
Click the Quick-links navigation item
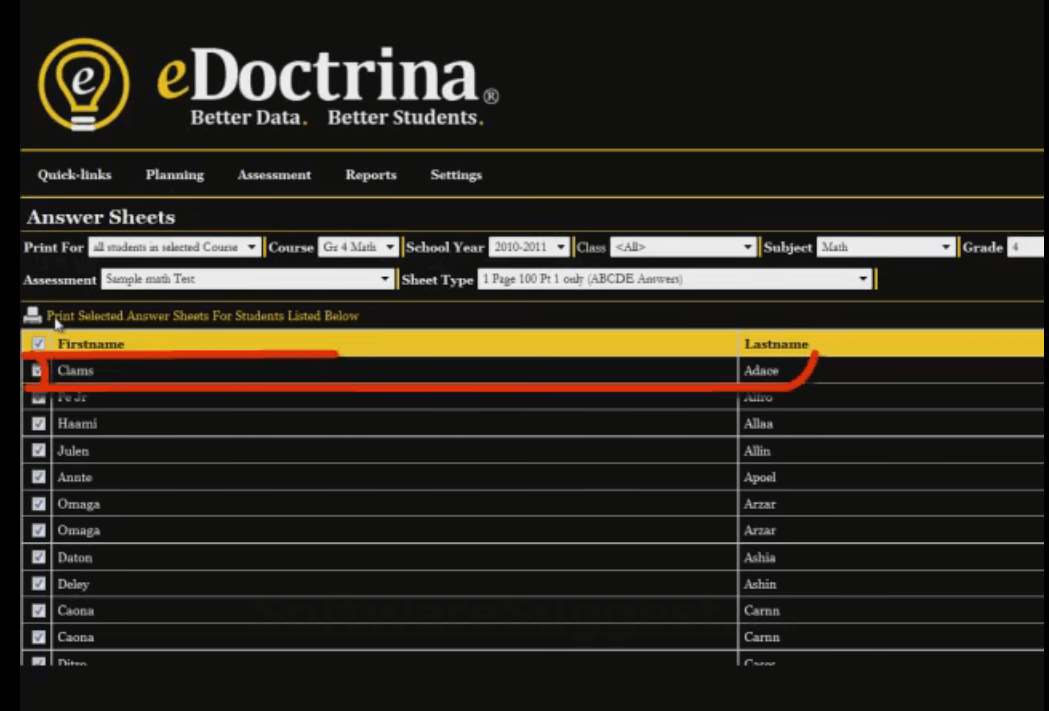point(74,175)
